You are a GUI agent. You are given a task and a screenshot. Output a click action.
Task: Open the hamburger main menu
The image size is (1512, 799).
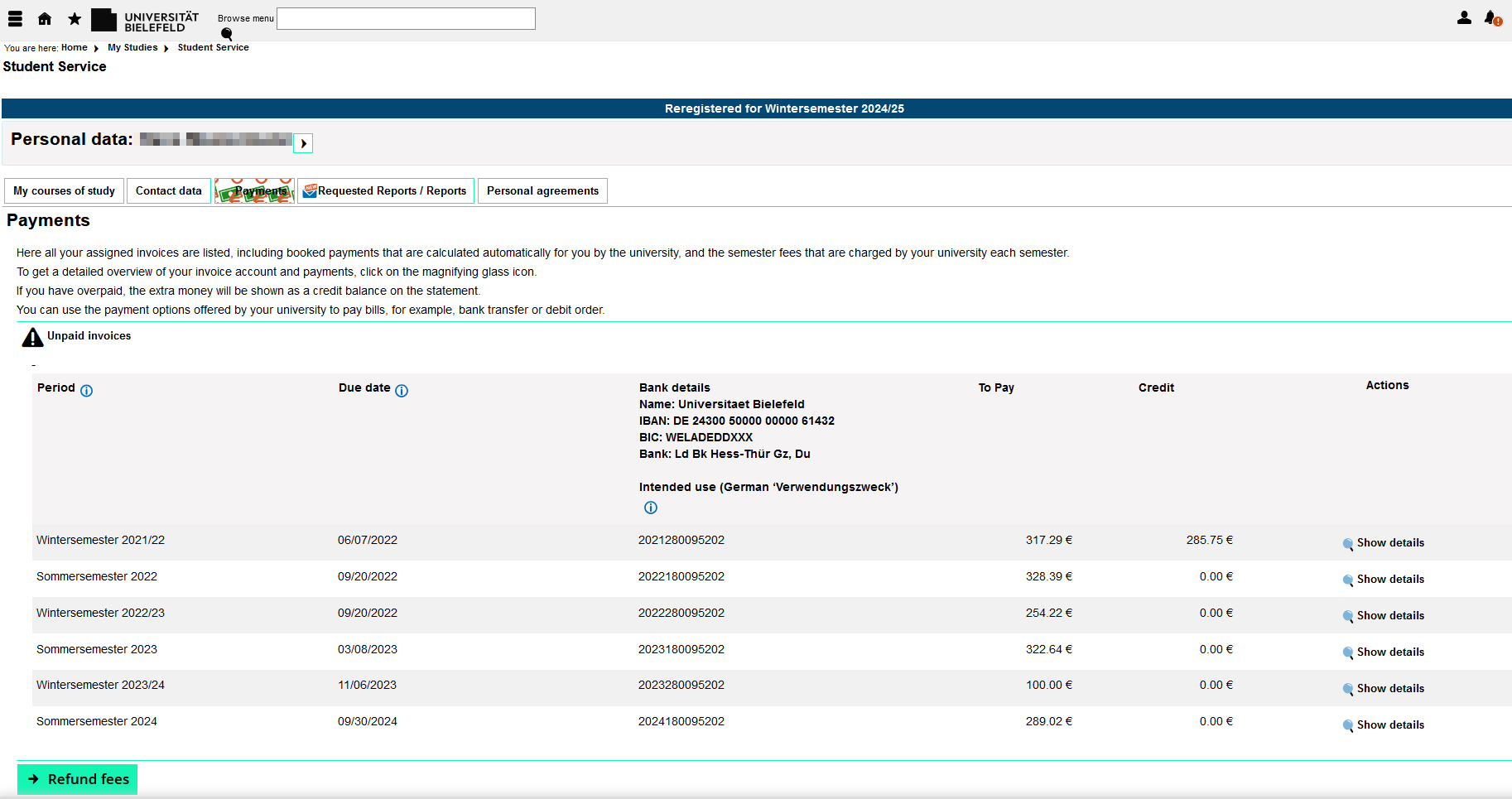pyautogui.click(x=15, y=18)
